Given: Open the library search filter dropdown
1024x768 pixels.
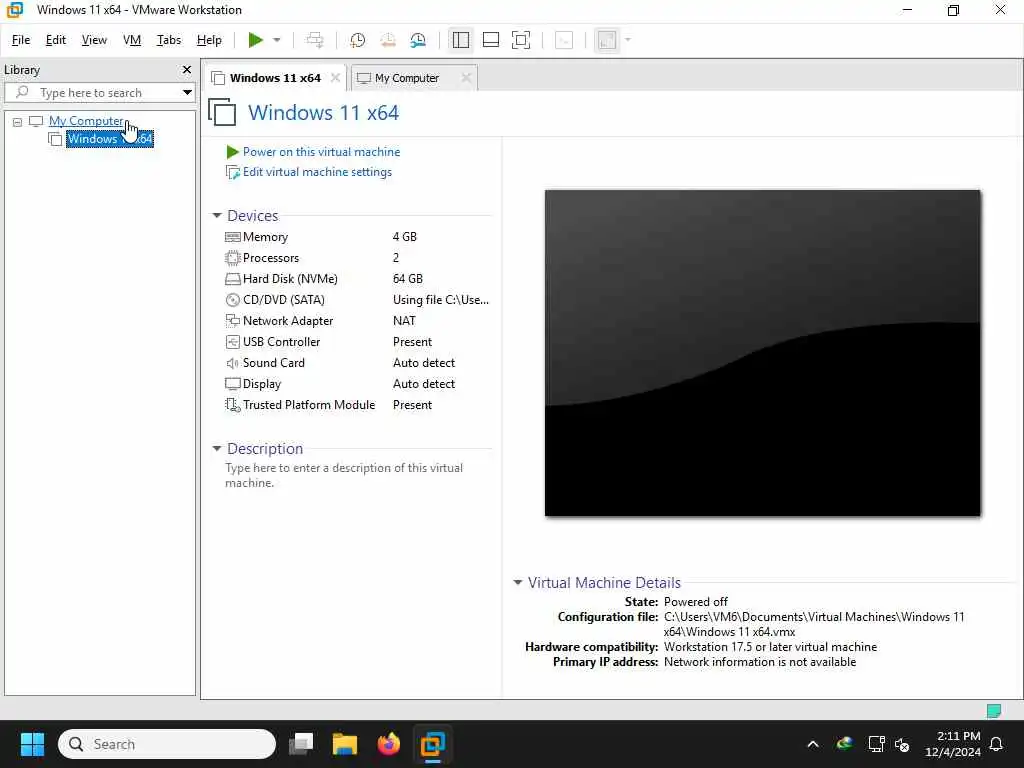Looking at the screenshot, I should pos(187,93).
